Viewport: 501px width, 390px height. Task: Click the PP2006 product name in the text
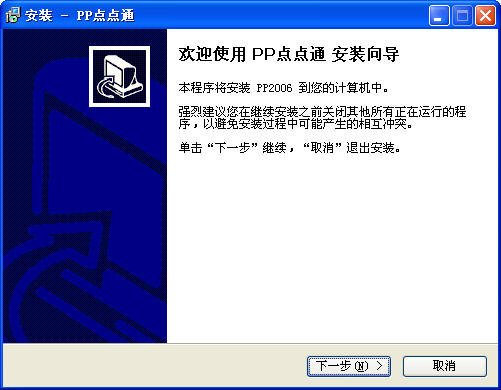(x=274, y=88)
